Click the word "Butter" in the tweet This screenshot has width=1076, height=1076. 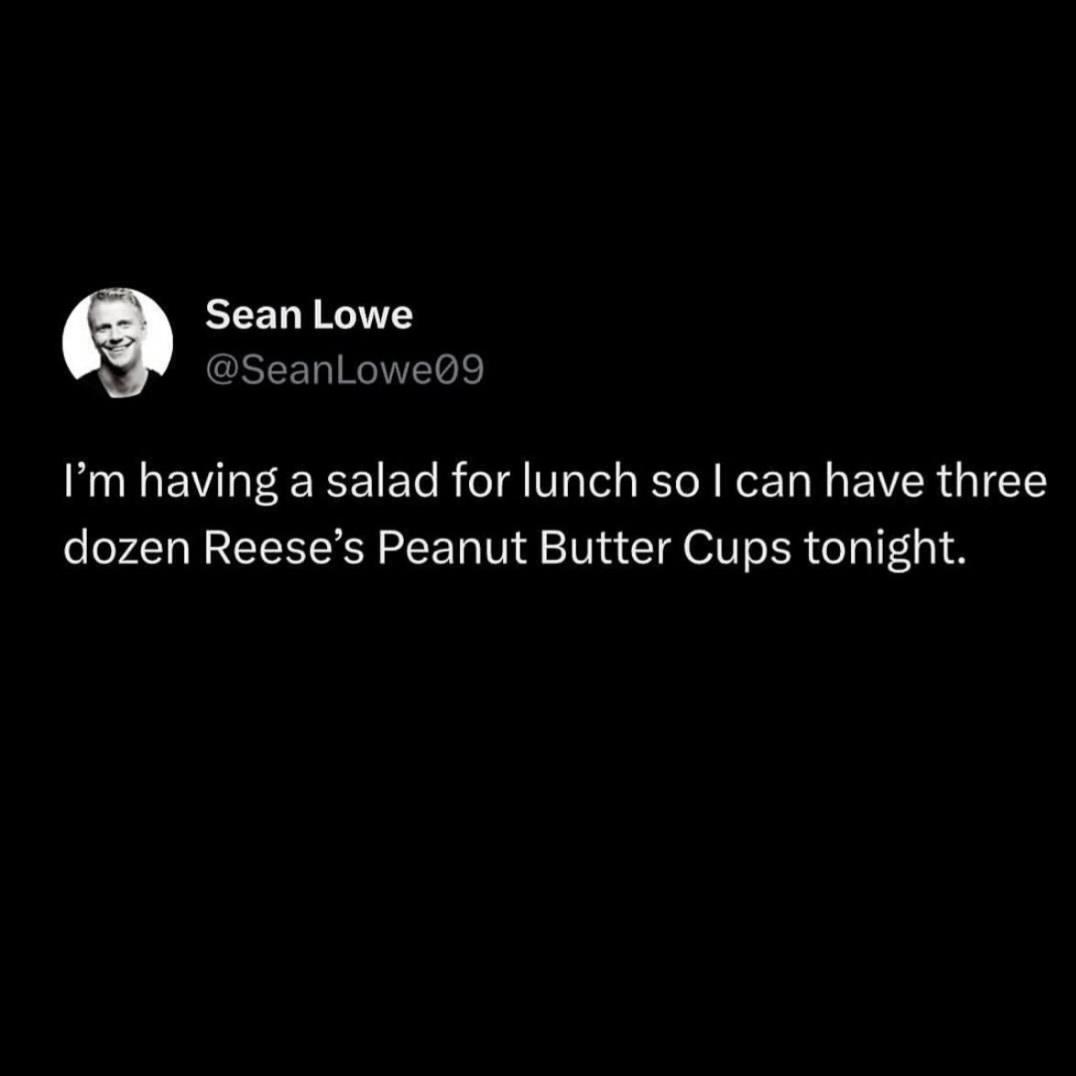tap(605, 549)
